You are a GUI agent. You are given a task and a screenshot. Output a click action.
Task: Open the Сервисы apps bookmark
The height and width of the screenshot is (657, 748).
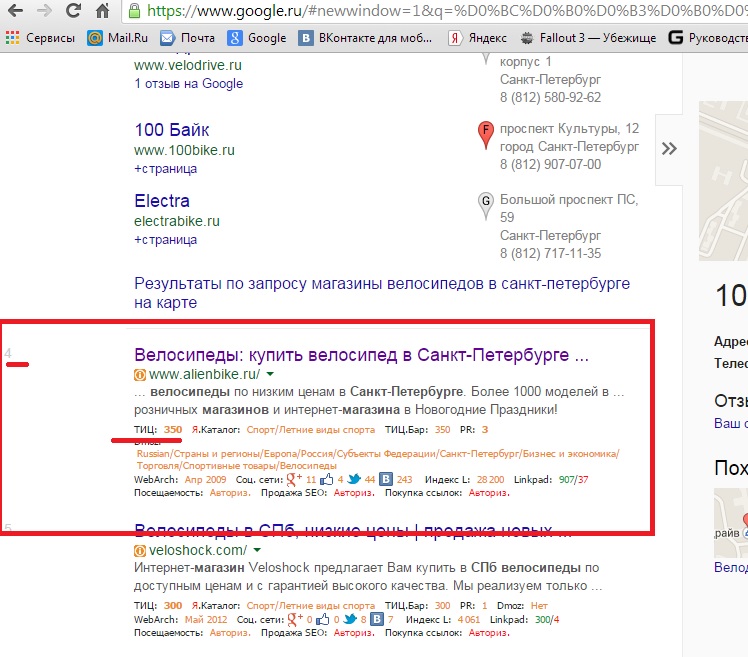click(41, 38)
